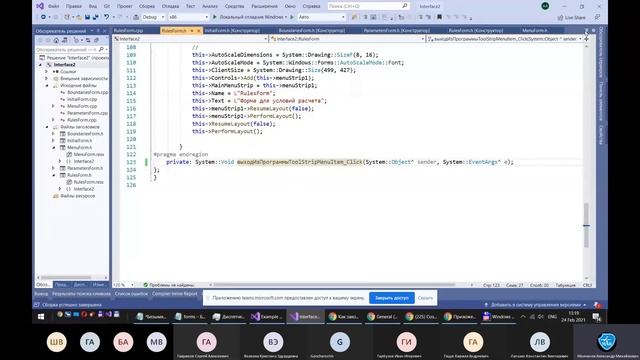Expand the BoundariesForm.h node
Image resolution: width=640 pixels, height=360 pixels.
click(x=53, y=133)
